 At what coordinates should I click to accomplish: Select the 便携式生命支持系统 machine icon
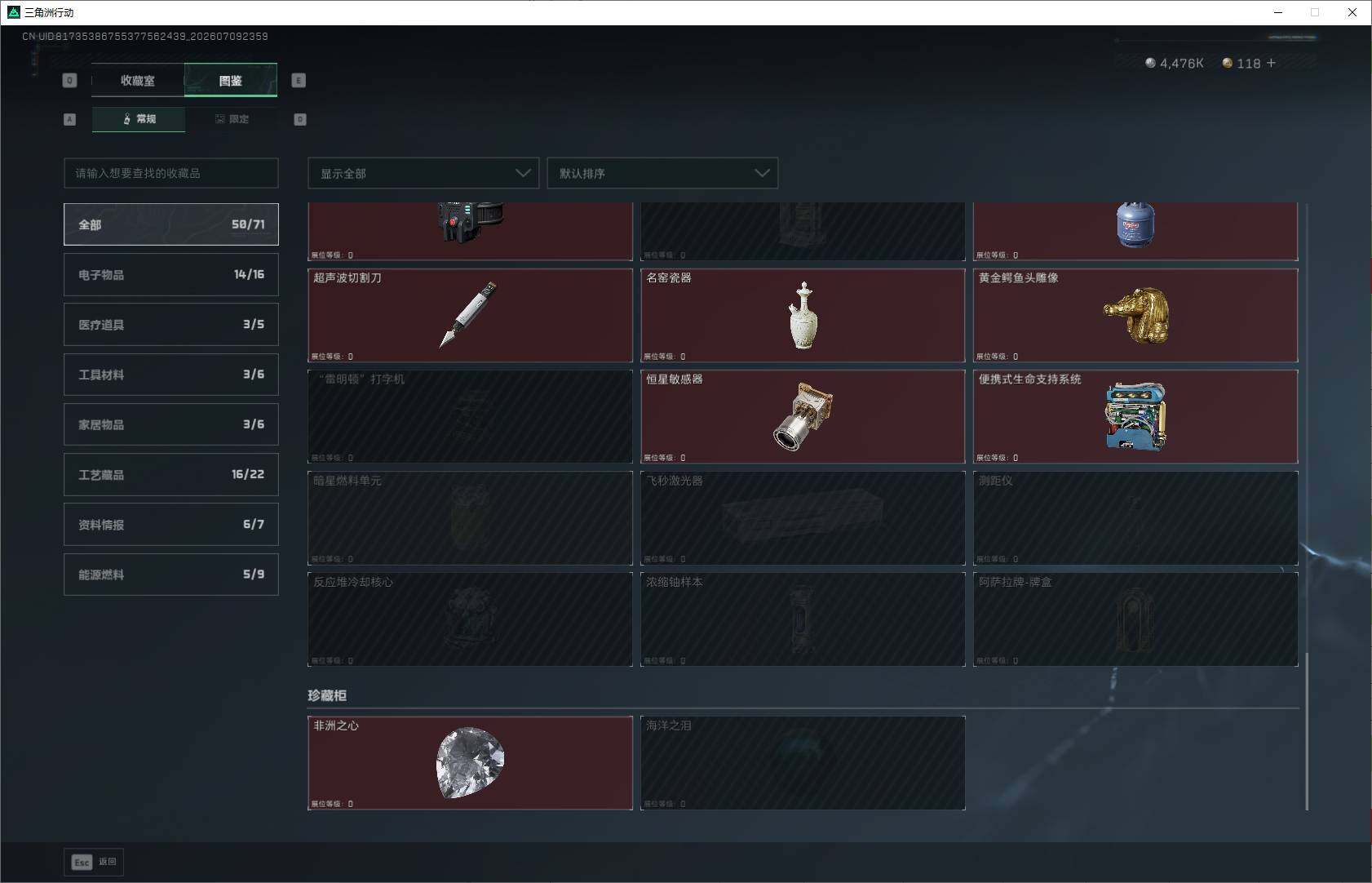(1136, 417)
